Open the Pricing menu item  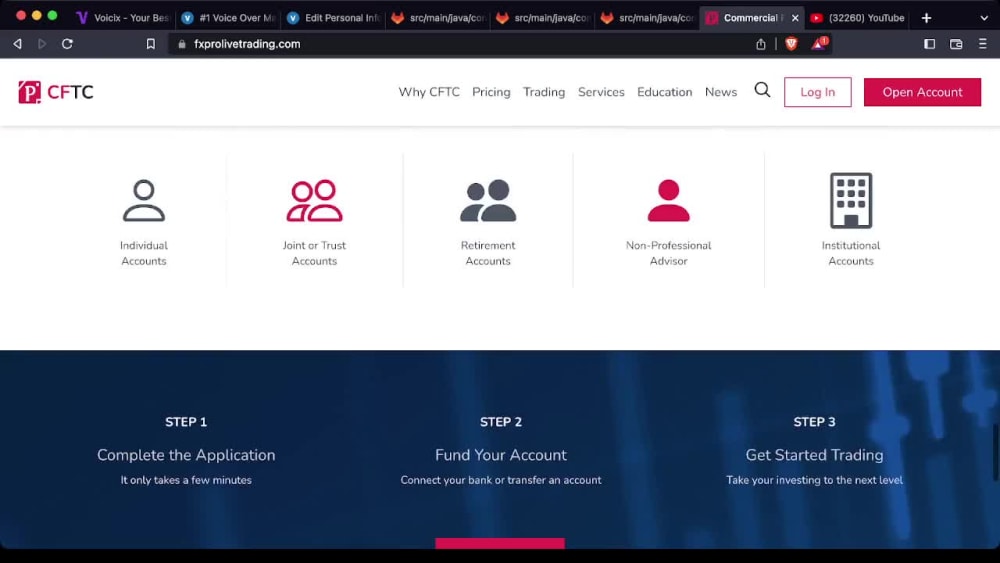pyautogui.click(x=491, y=92)
